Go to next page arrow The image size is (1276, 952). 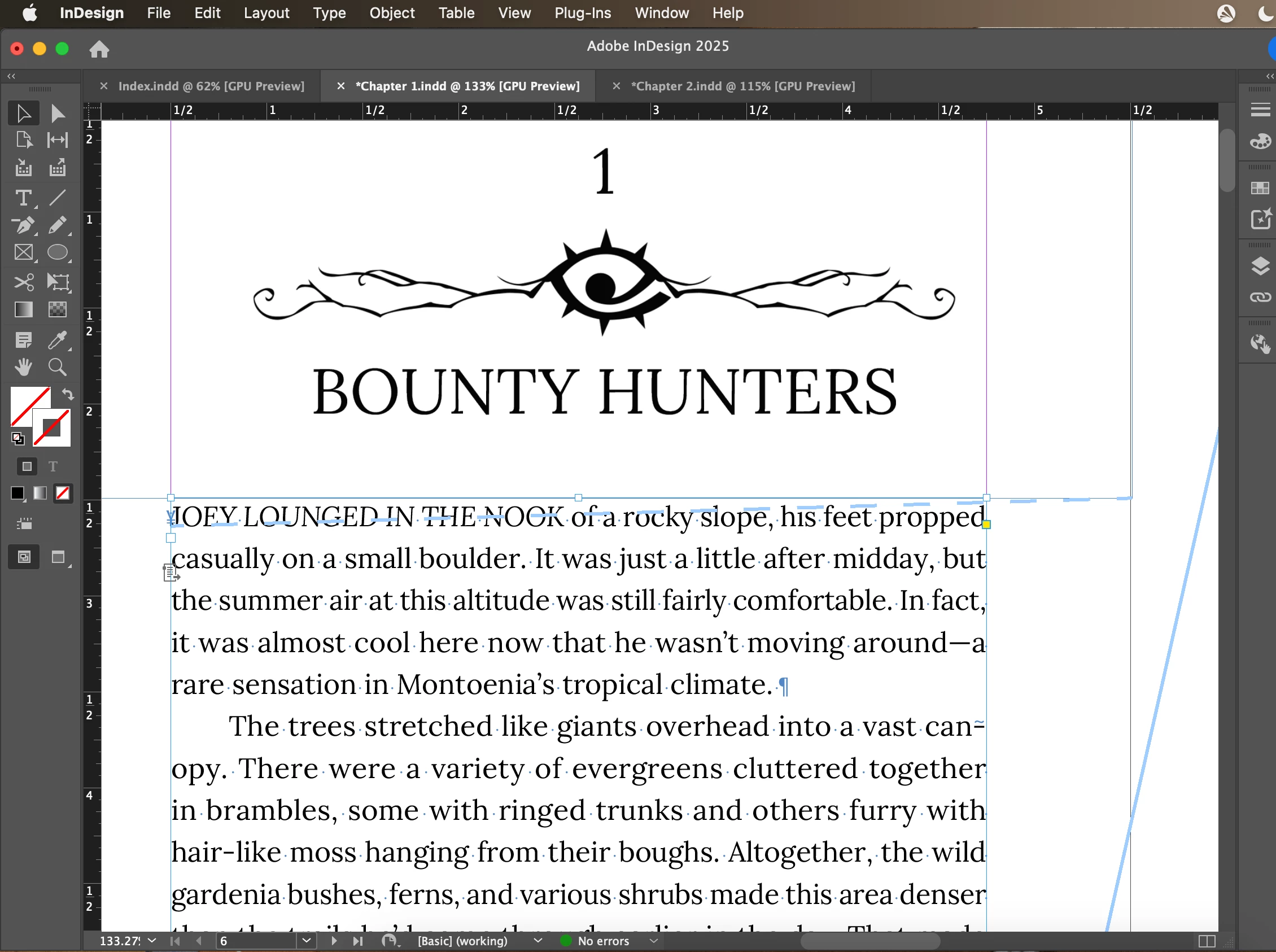pyautogui.click(x=334, y=941)
